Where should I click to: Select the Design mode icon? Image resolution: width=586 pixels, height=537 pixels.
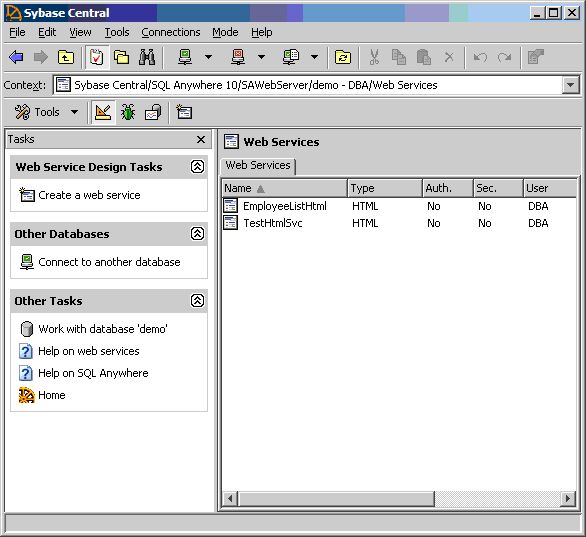tap(102, 112)
